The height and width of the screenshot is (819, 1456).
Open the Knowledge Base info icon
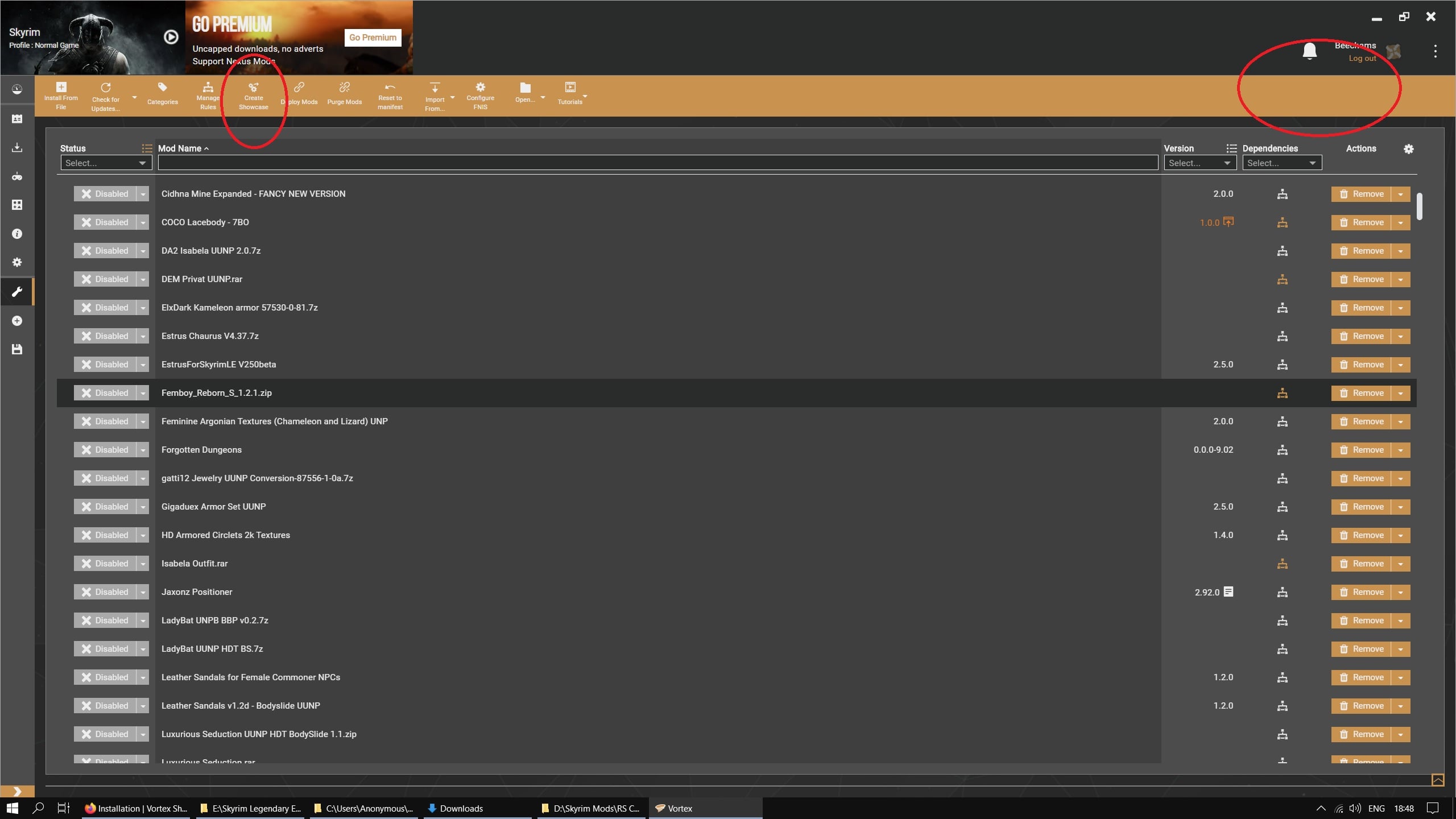[17, 234]
